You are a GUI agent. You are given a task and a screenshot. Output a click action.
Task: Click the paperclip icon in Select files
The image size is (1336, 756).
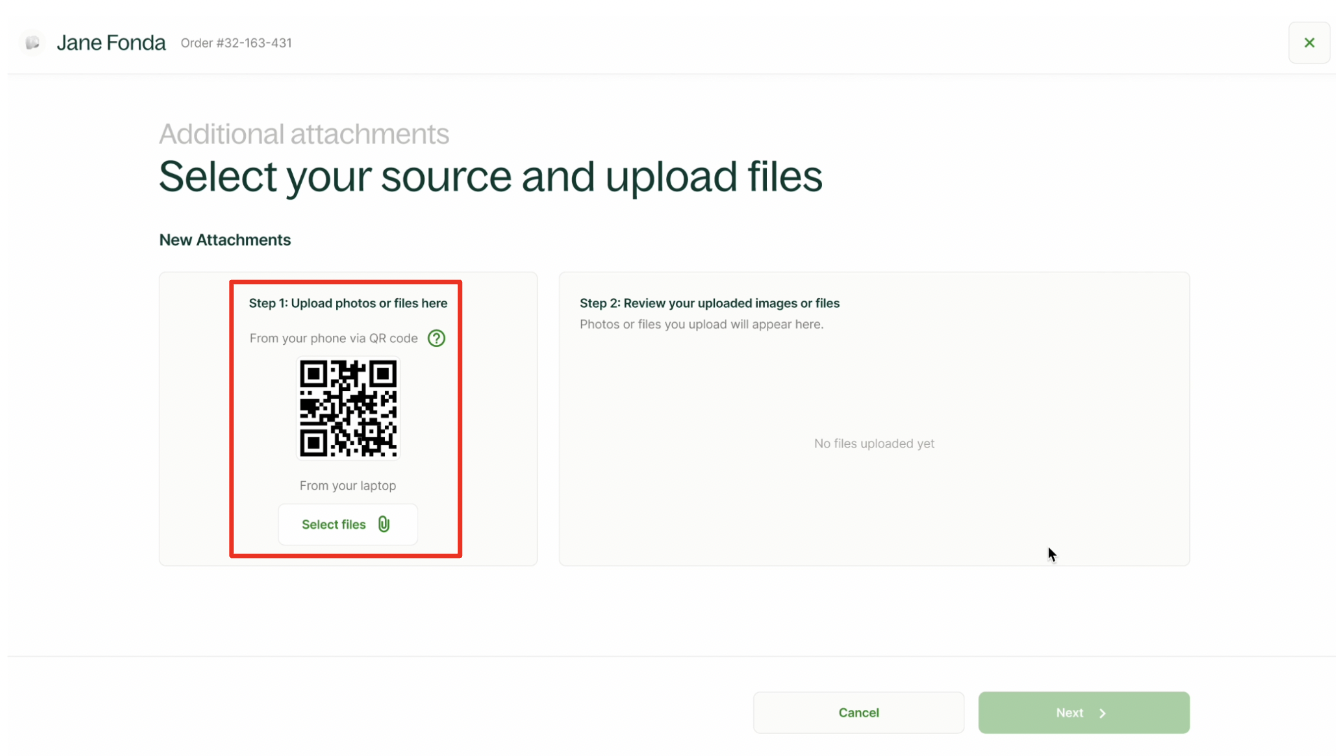(x=384, y=524)
